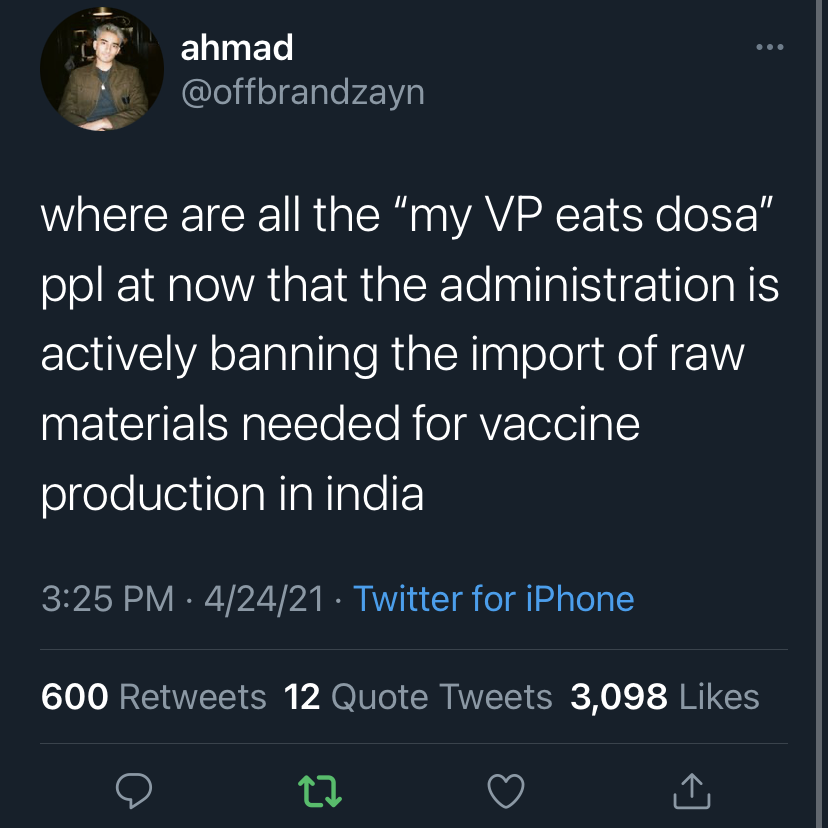Open the reply icon below the tweet

(134, 791)
